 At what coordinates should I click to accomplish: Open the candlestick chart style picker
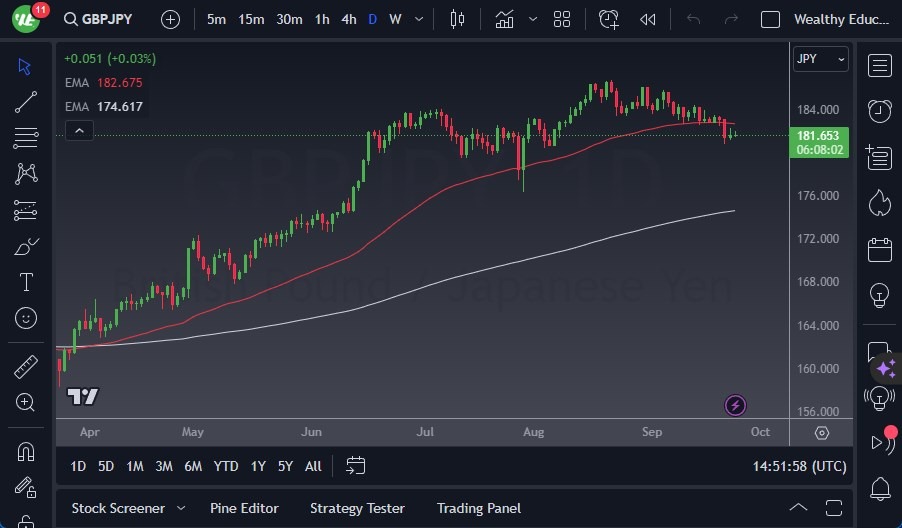click(x=458, y=19)
